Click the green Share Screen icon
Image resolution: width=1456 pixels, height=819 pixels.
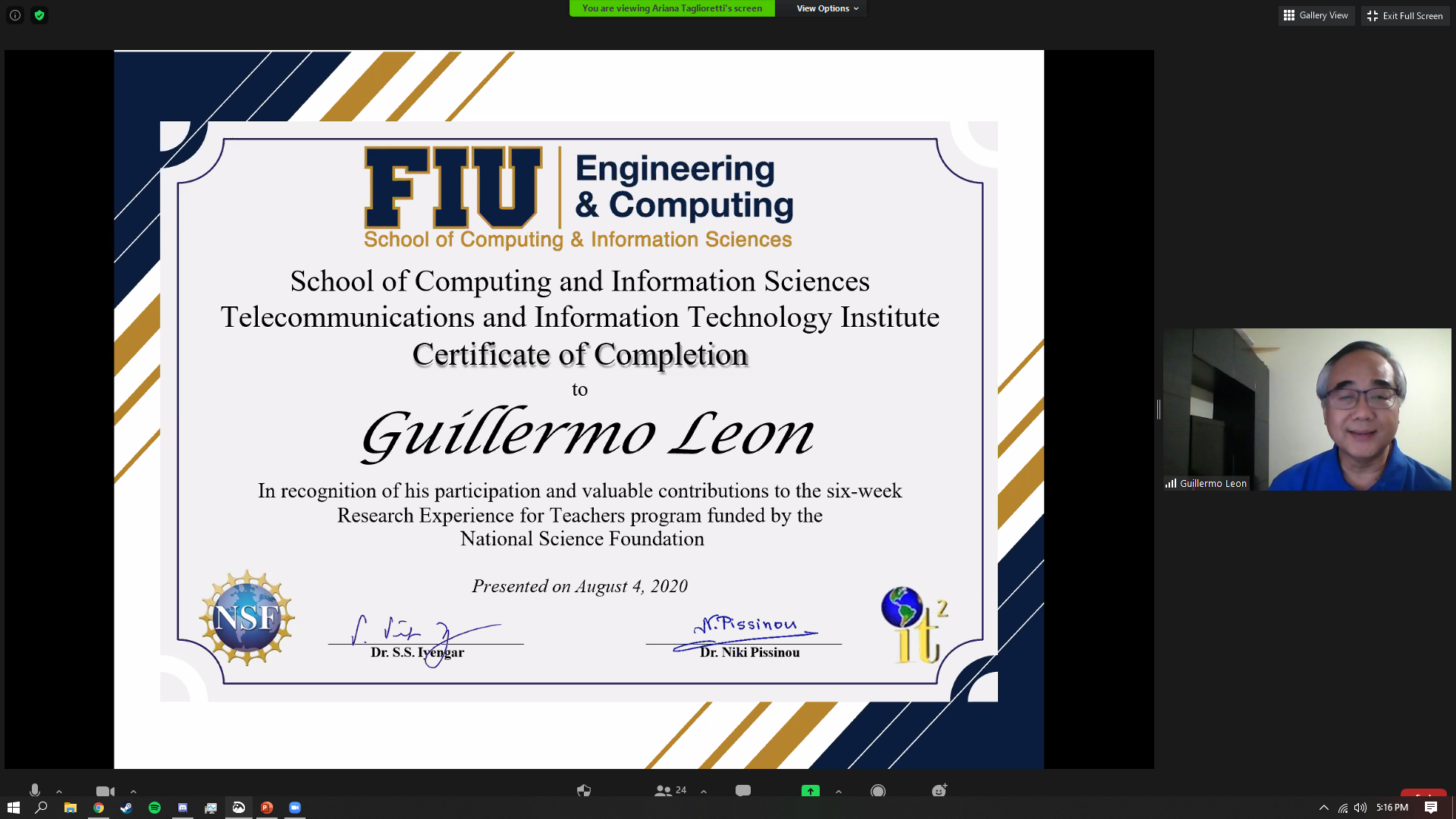tap(810, 791)
